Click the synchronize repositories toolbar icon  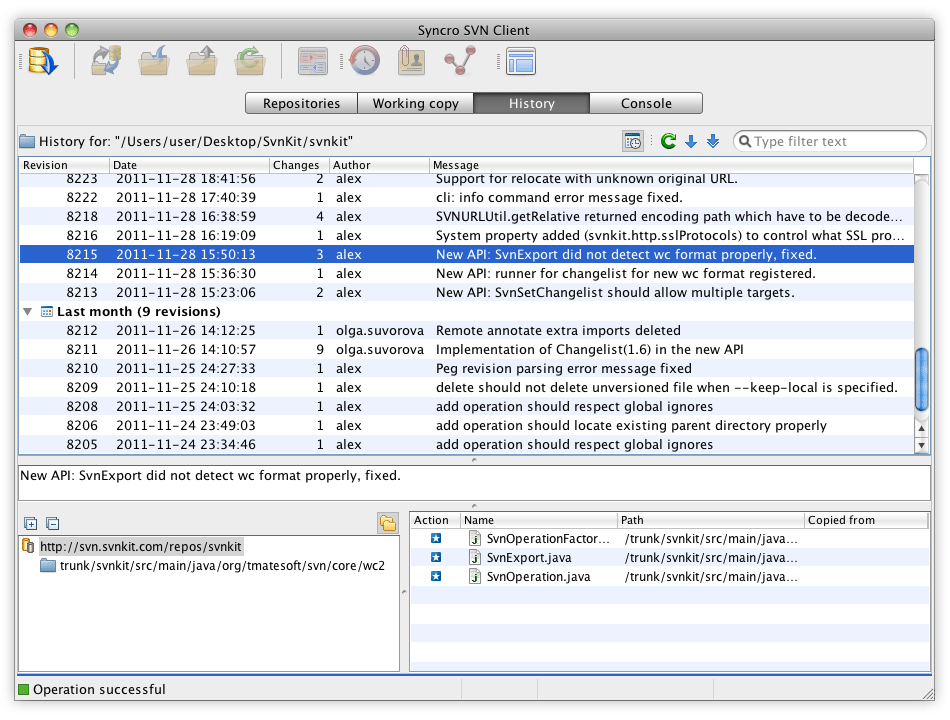point(105,61)
